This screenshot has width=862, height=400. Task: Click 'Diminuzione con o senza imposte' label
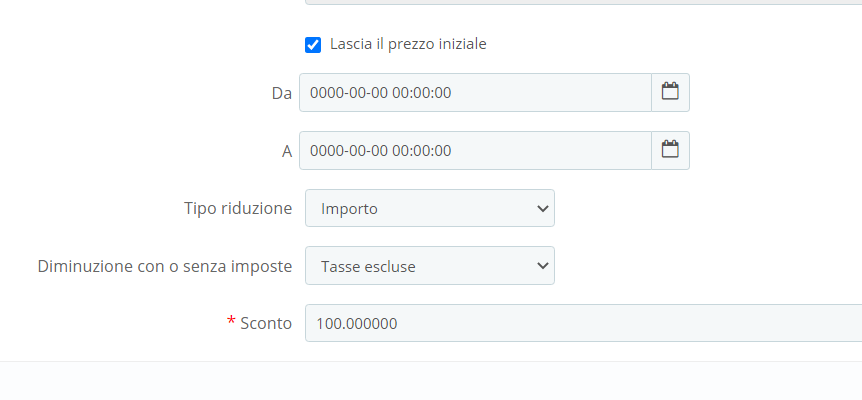(x=164, y=266)
